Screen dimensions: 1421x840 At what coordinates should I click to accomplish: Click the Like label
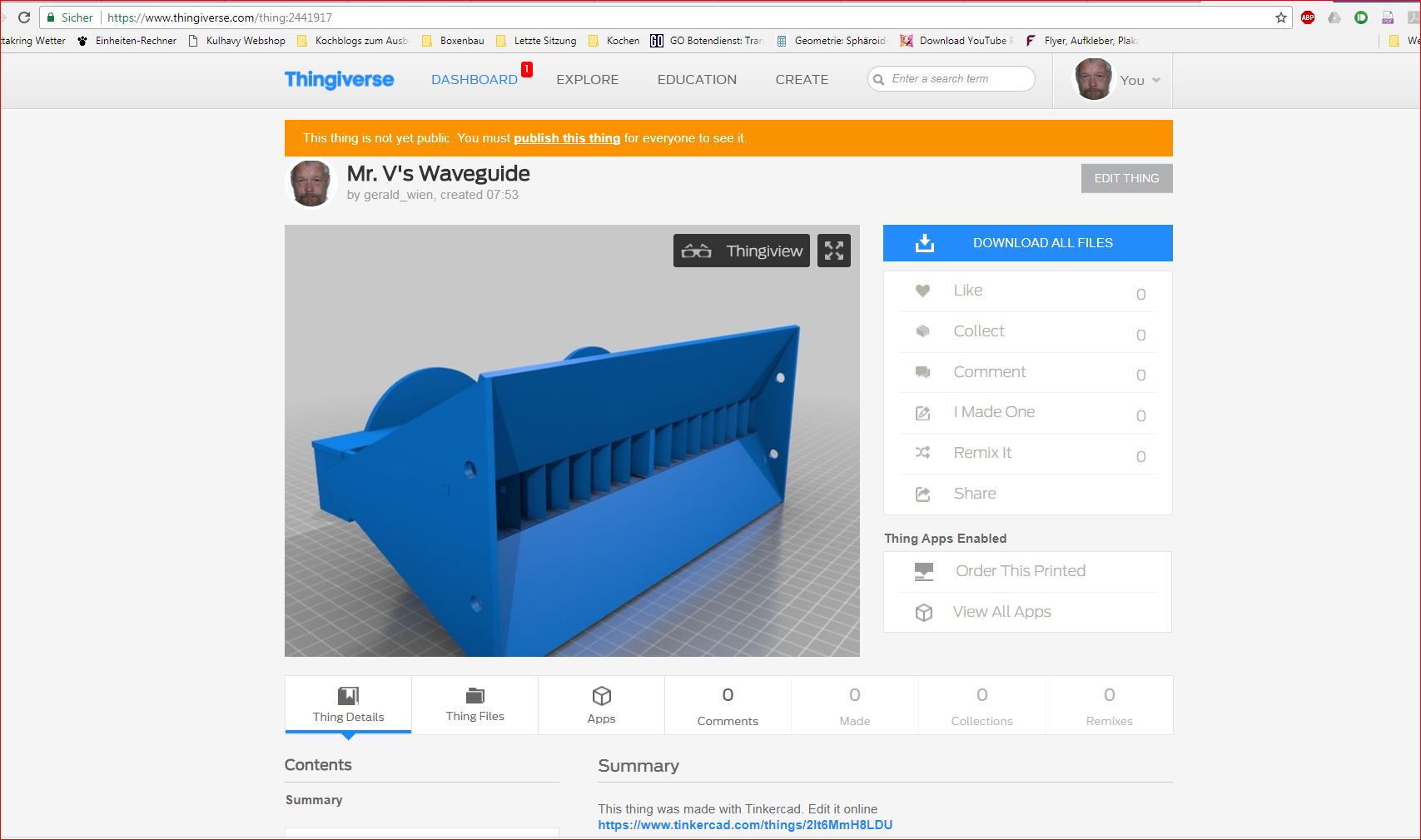[x=967, y=291]
